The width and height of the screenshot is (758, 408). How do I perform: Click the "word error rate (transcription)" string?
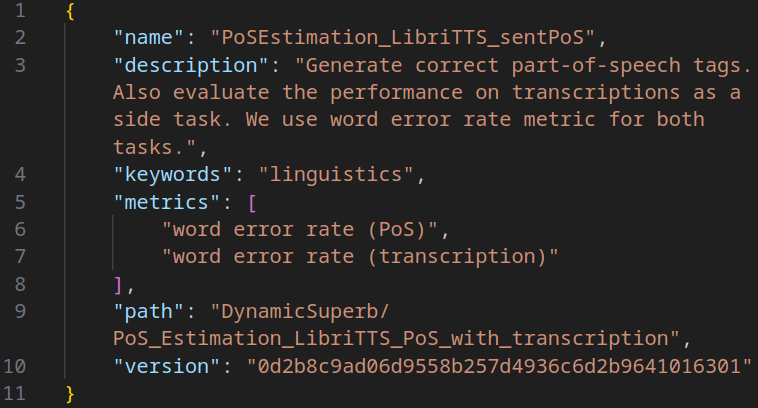(360, 255)
